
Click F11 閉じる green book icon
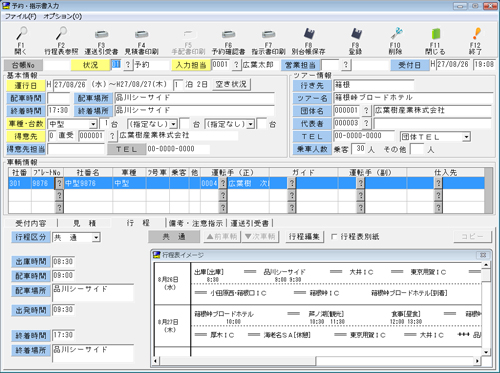coord(435,34)
